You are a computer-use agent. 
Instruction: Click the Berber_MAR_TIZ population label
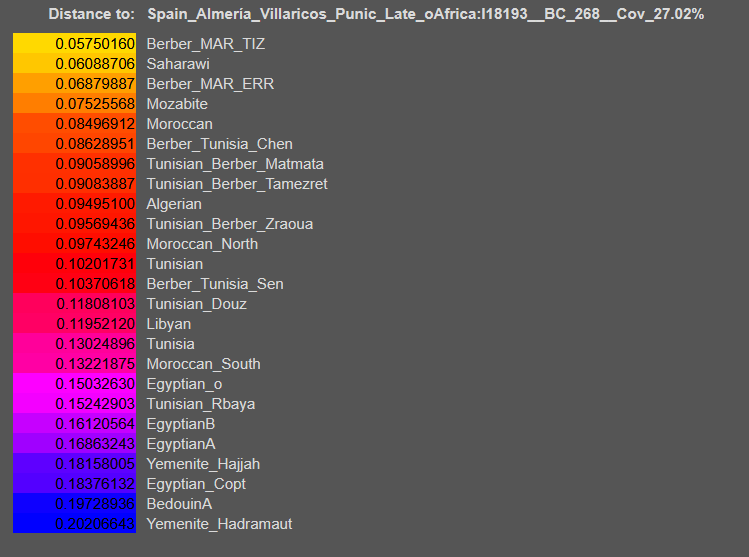click(x=205, y=44)
